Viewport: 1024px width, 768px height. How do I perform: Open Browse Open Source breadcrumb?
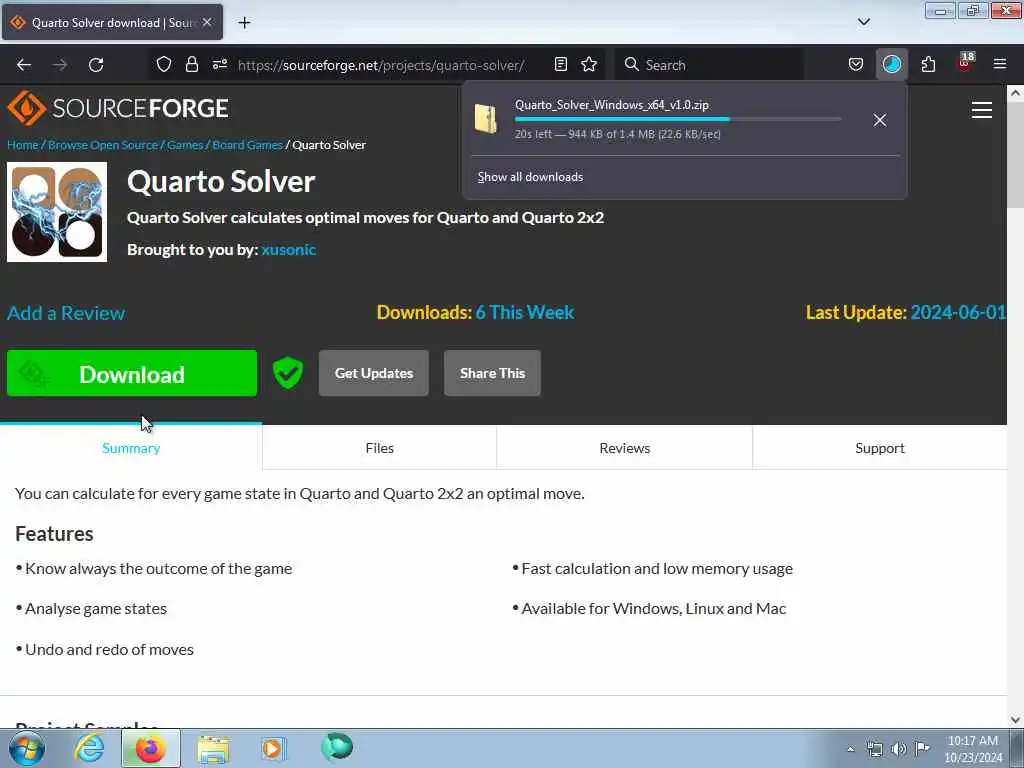(103, 145)
